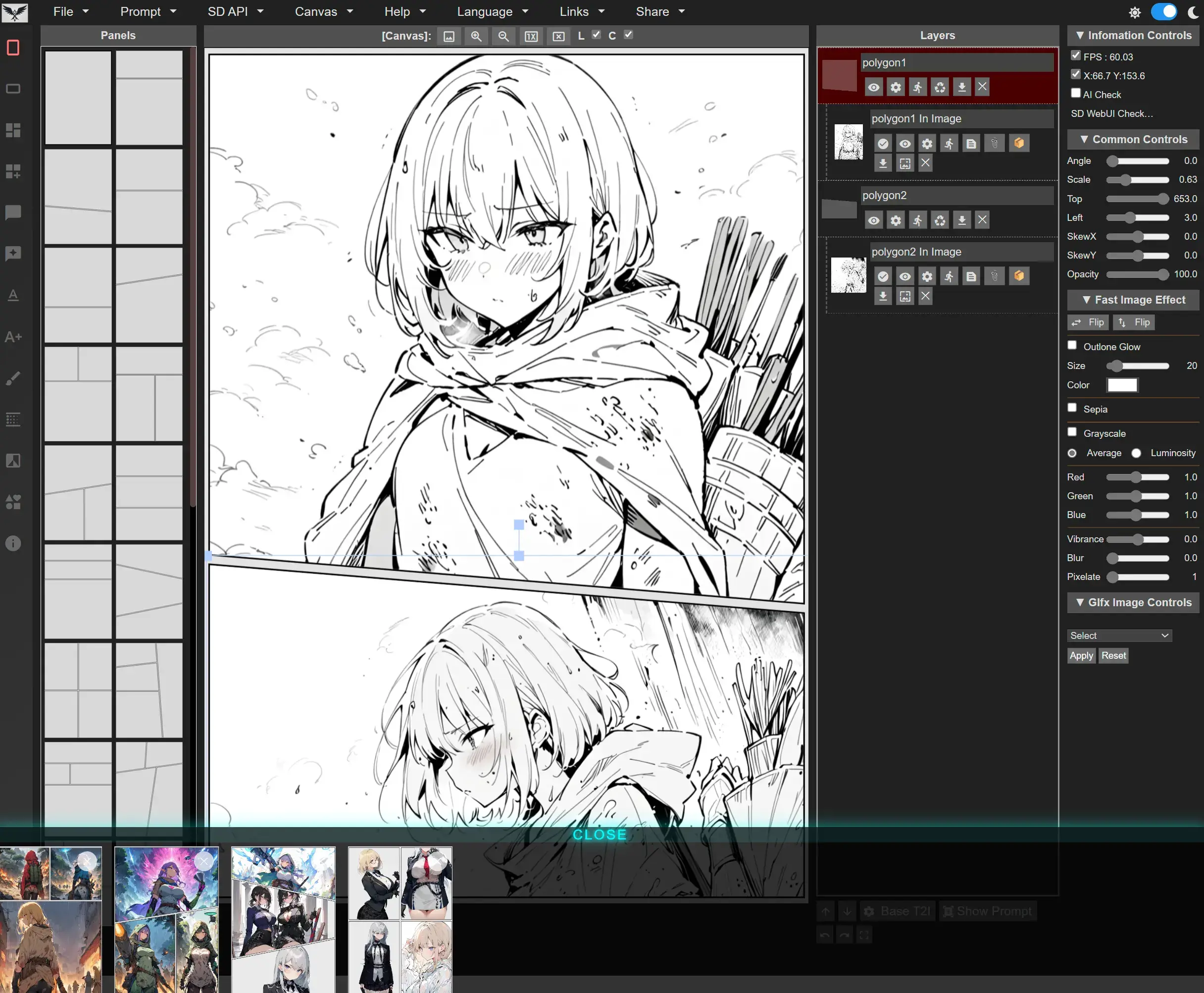1204x993 pixels.
Task: Click the Apply button in Glfx Image Controls
Action: click(1081, 656)
